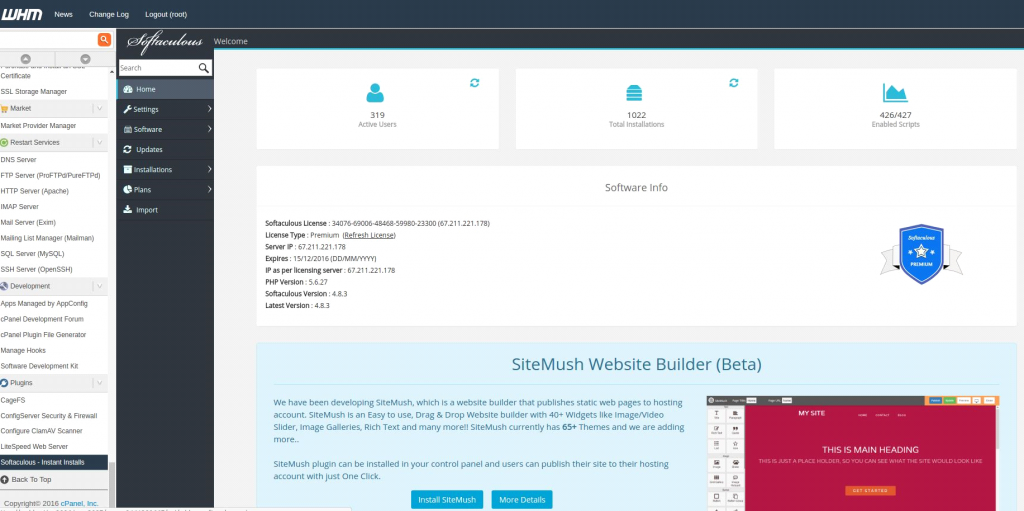Open cPanel Plugin File Generator
Screen dimensions: 1024x511
click(43, 335)
